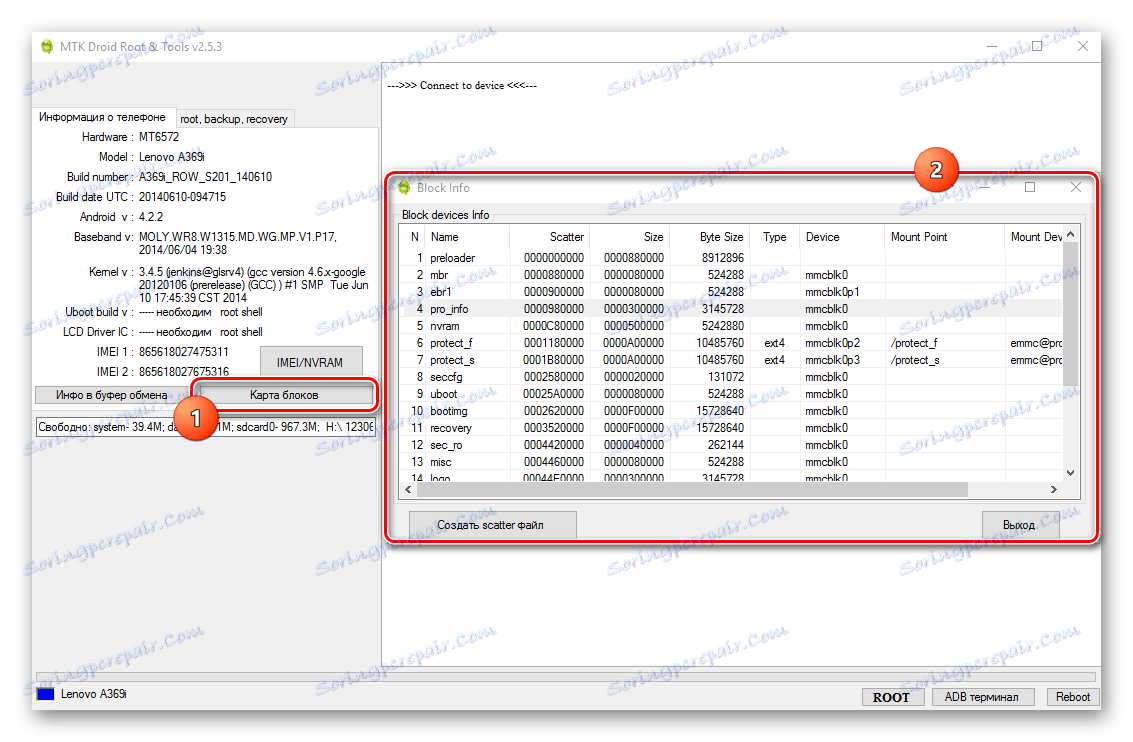Click the MTK Droid Root & Tools app icon
The width and height of the screenshot is (1133, 742).
47,47
